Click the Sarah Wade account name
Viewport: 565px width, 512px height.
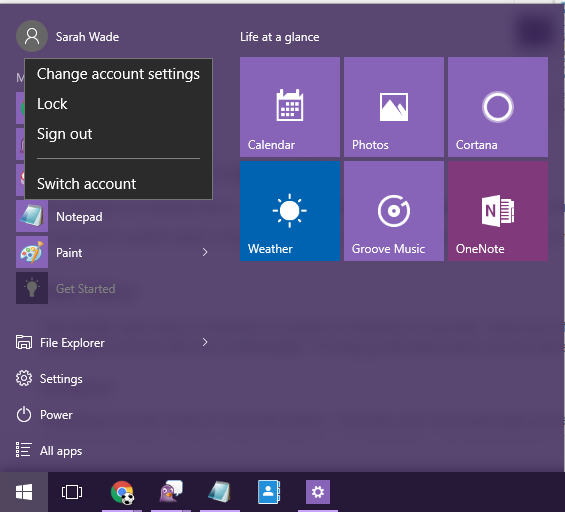click(x=87, y=37)
